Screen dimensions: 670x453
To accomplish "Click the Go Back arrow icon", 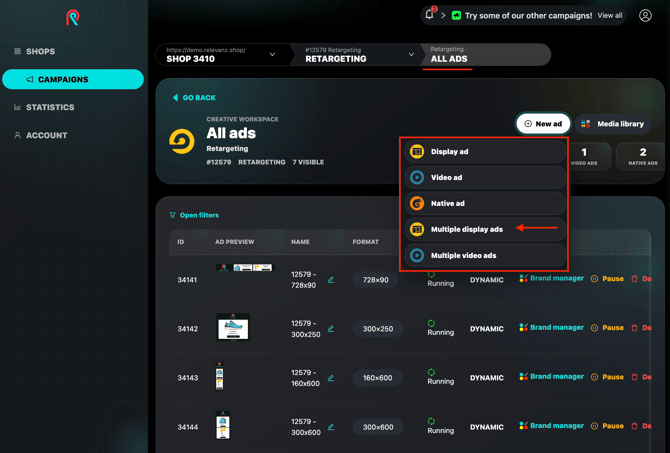I will 175,97.
